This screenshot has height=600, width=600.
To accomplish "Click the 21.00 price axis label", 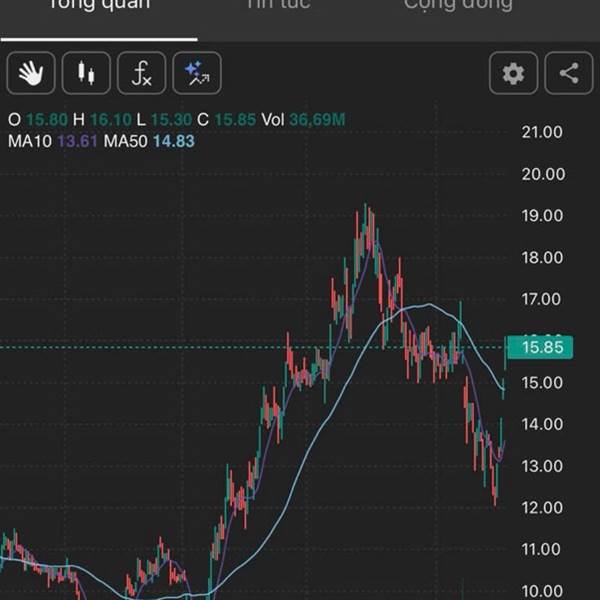I will 542,132.
